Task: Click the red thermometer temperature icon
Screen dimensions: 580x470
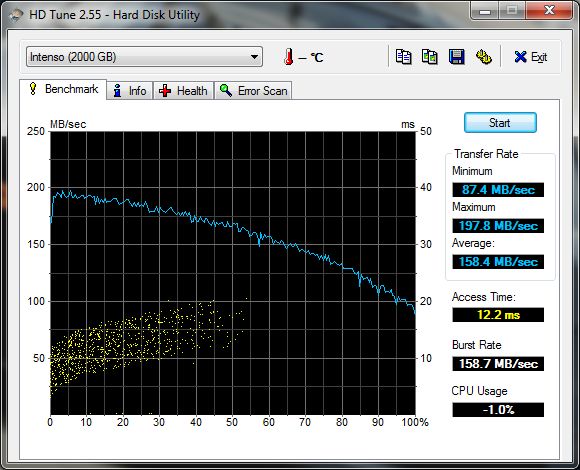Action: pos(289,57)
